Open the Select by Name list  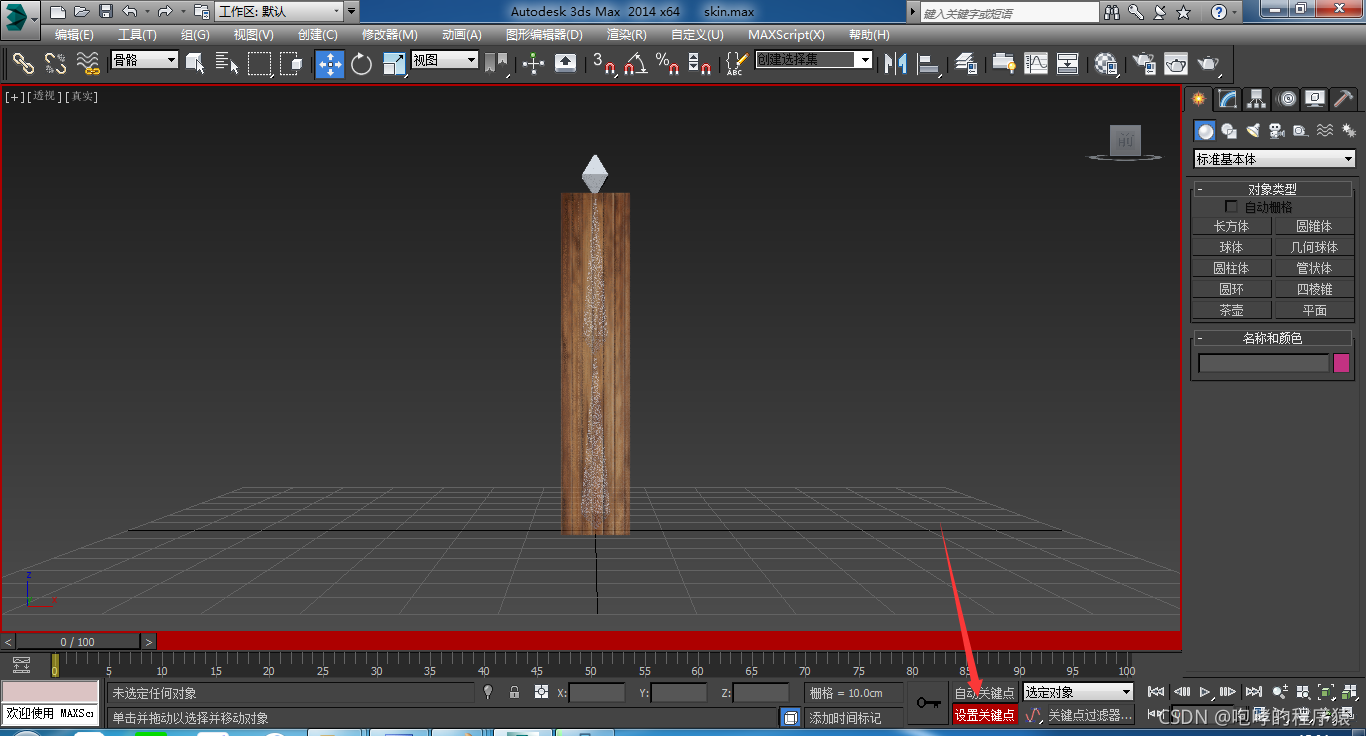[x=228, y=64]
